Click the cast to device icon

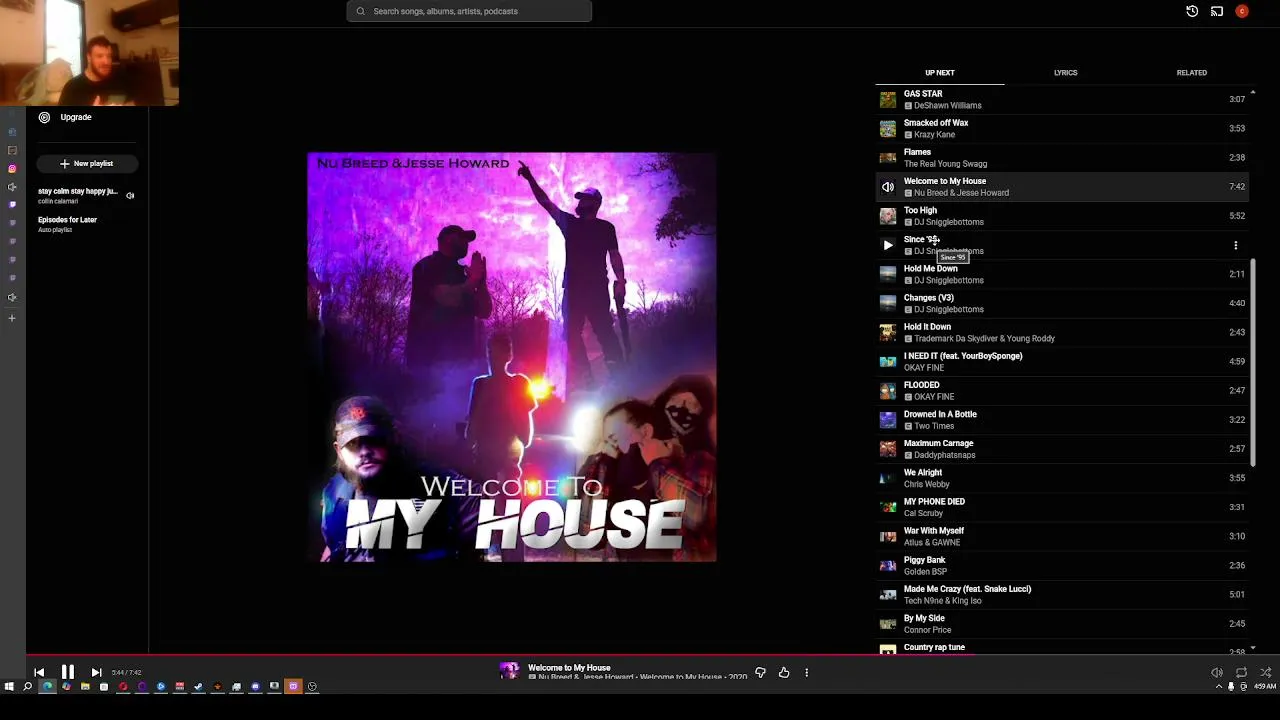[1217, 11]
